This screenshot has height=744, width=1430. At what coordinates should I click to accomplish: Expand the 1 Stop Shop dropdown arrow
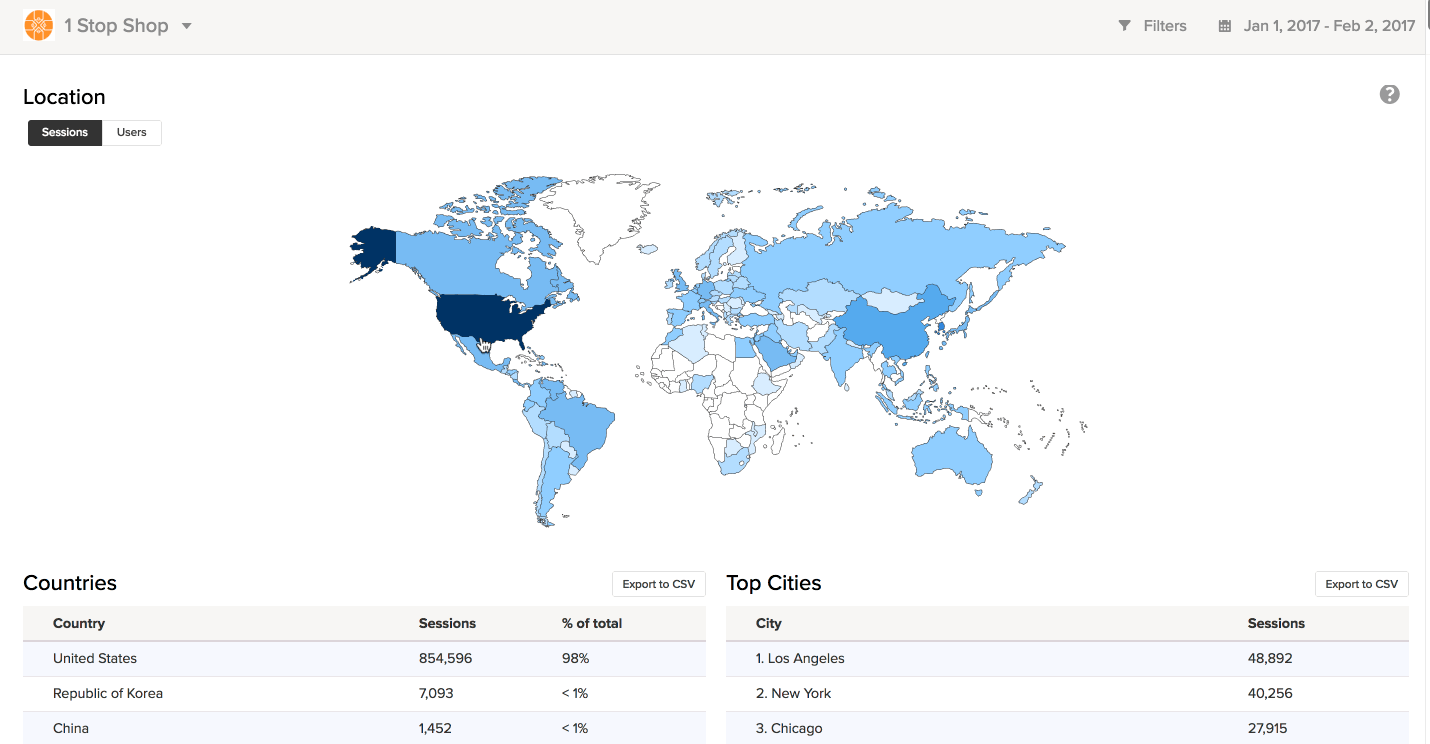(x=186, y=26)
